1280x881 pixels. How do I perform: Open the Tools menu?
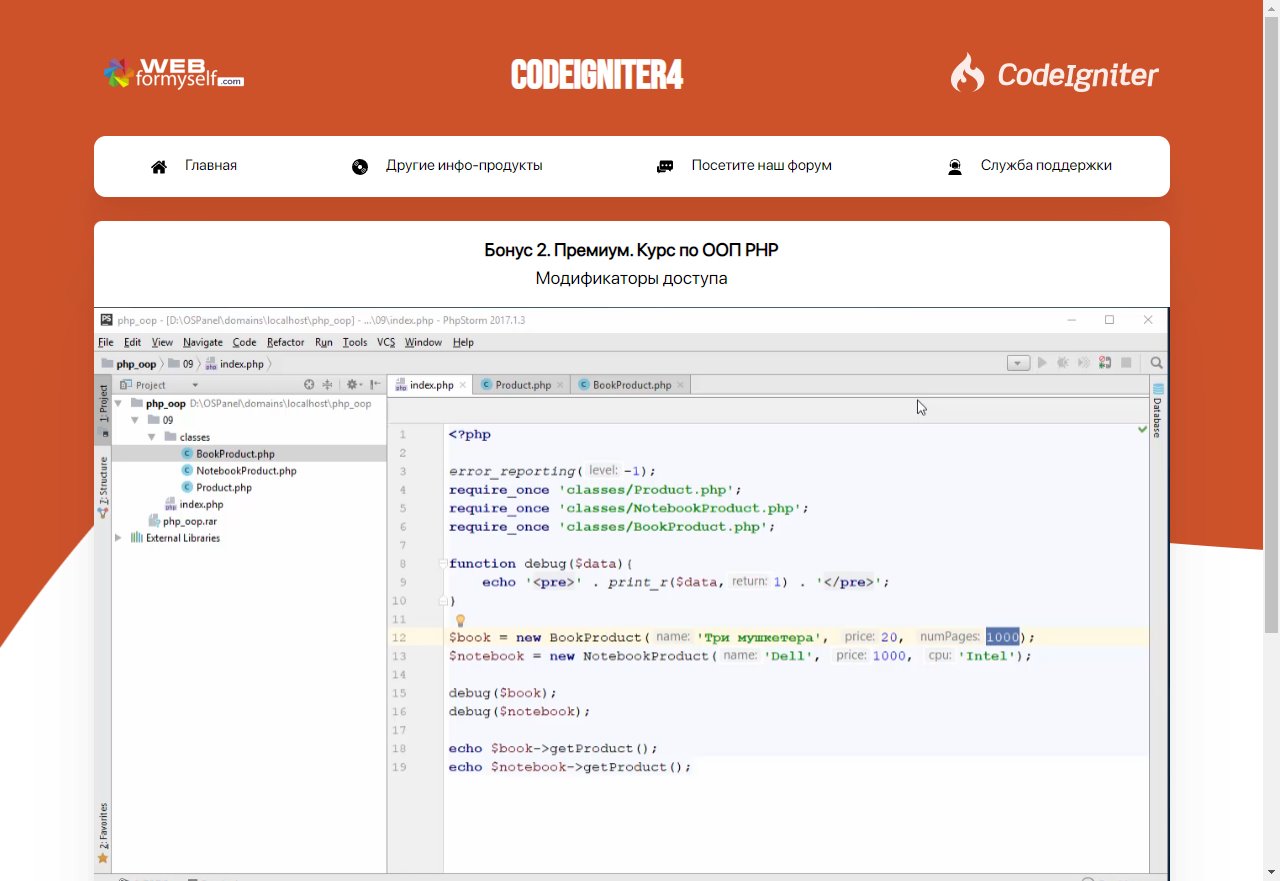pyautogui.click(x=355, y=342)
